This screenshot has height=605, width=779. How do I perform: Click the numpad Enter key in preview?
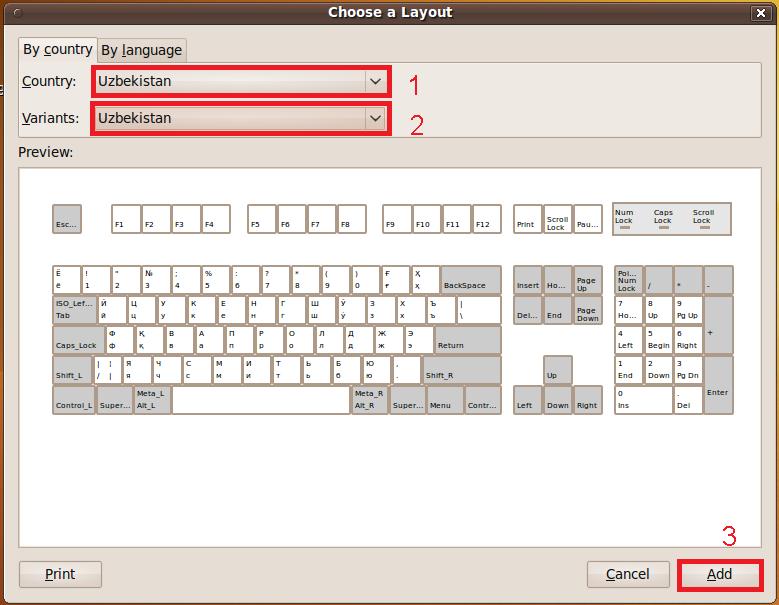click(x=718, y=385)
